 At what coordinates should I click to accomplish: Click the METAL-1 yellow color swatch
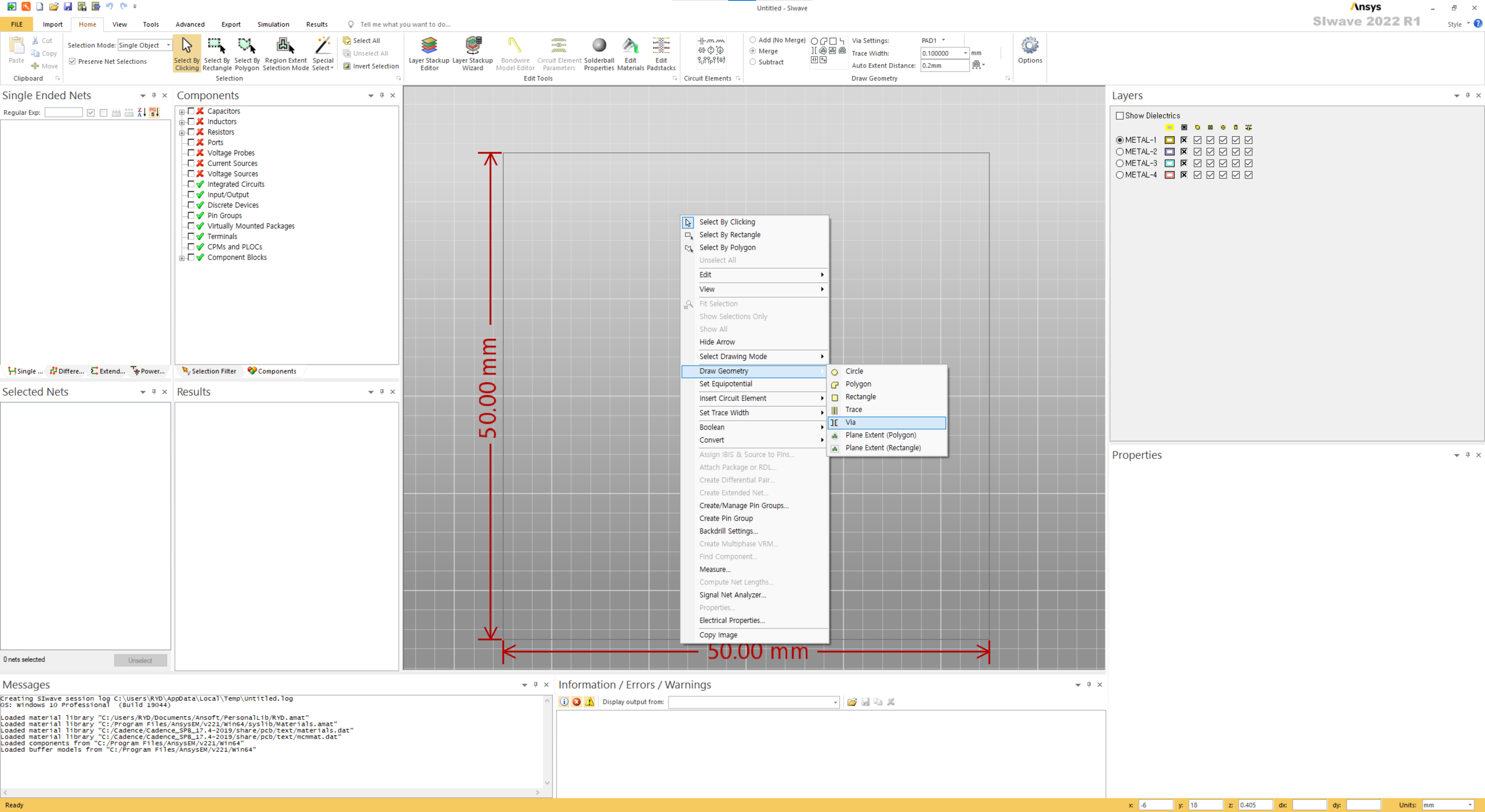pos(1169,140)
